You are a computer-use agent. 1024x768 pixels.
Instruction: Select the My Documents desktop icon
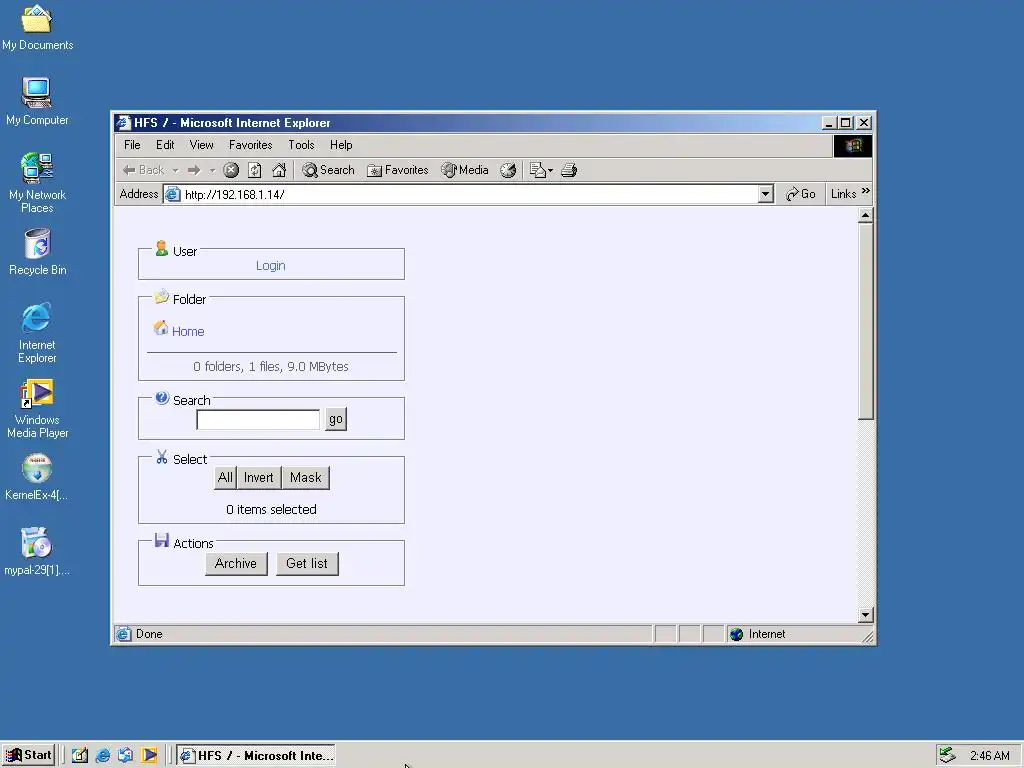[37, 29]
